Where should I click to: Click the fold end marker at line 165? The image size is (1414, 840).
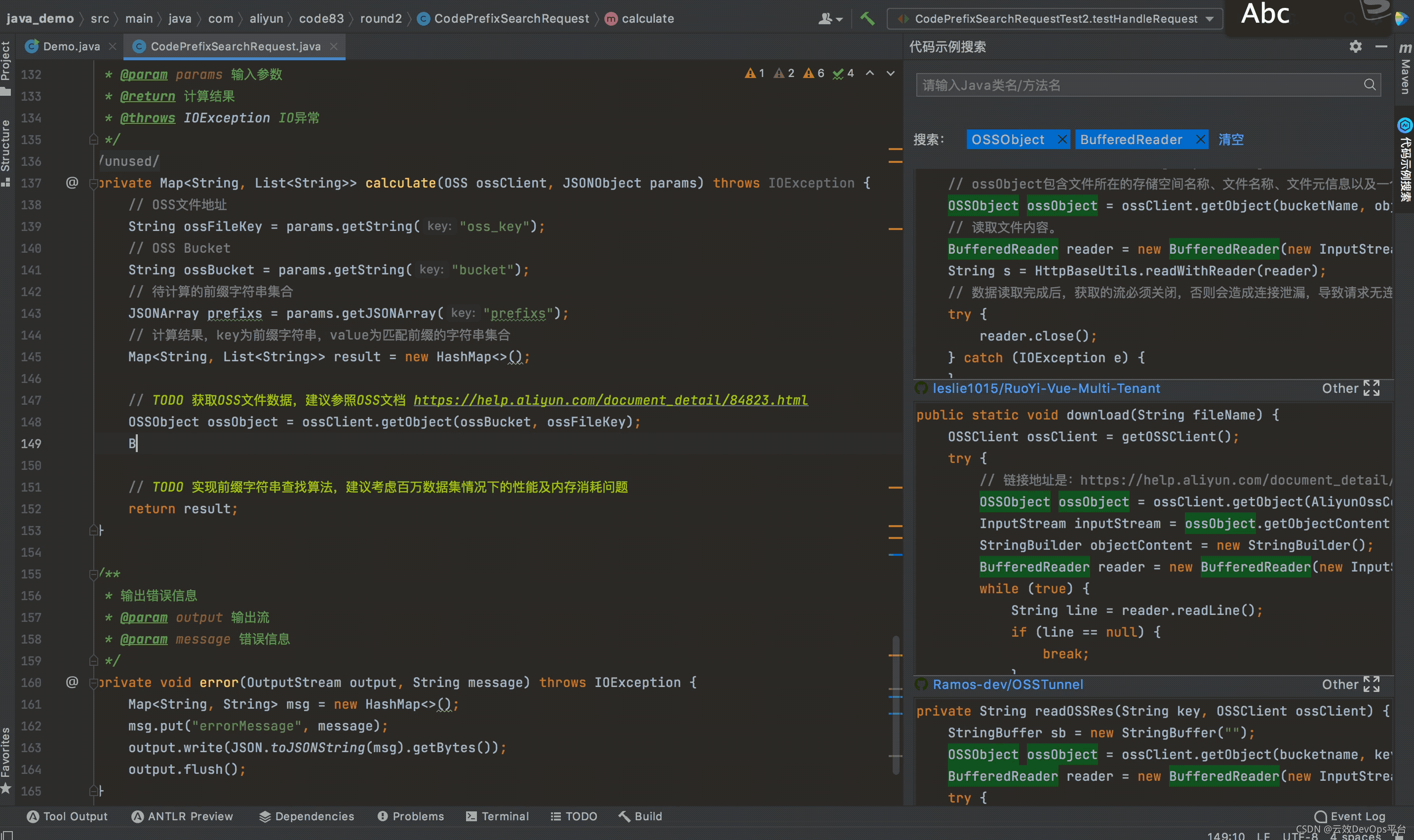[93, 791]
